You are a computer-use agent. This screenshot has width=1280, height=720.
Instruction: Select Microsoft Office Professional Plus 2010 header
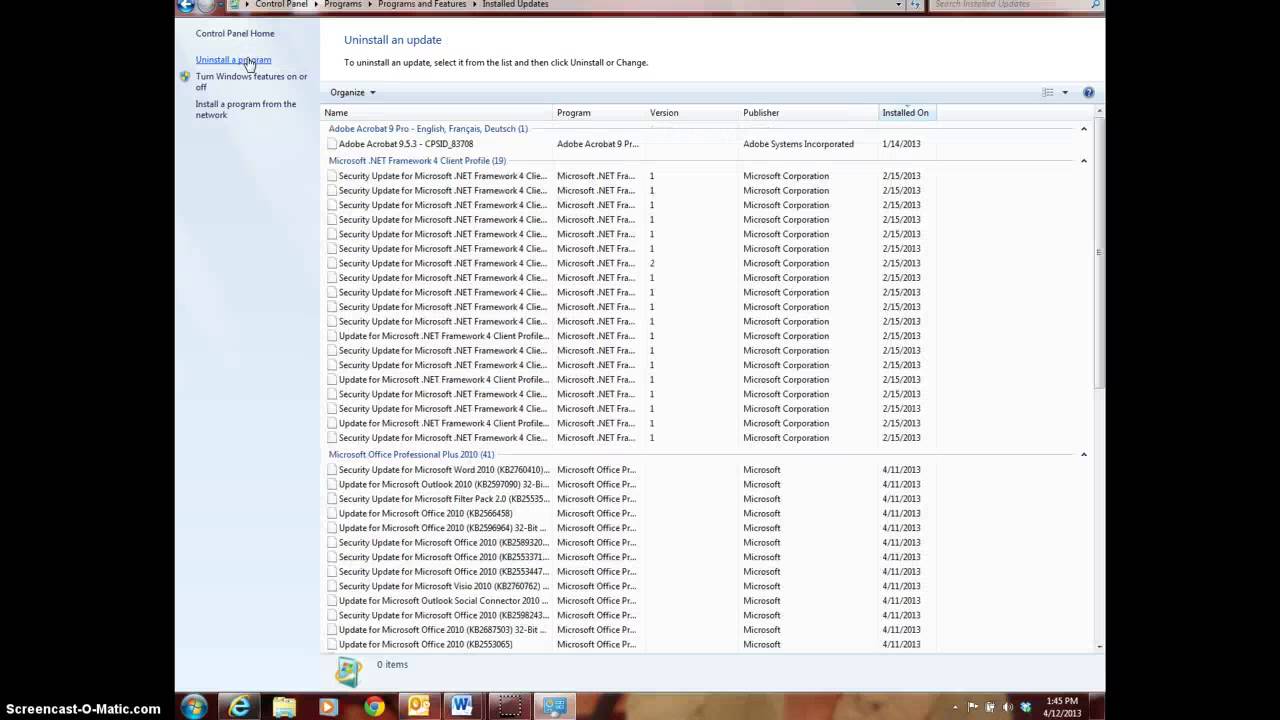pos(411,455)
